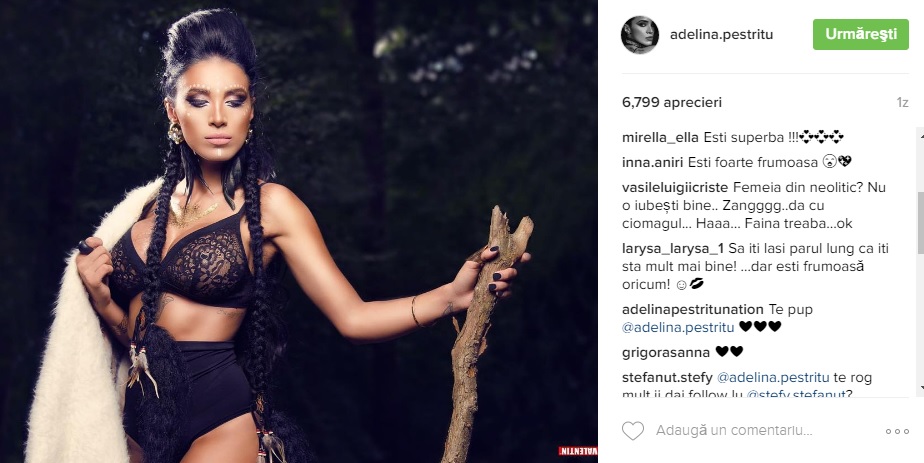Viewport: 924px width, 463px height.
Task: Click the 1z post timestamp
Action: 902,102
